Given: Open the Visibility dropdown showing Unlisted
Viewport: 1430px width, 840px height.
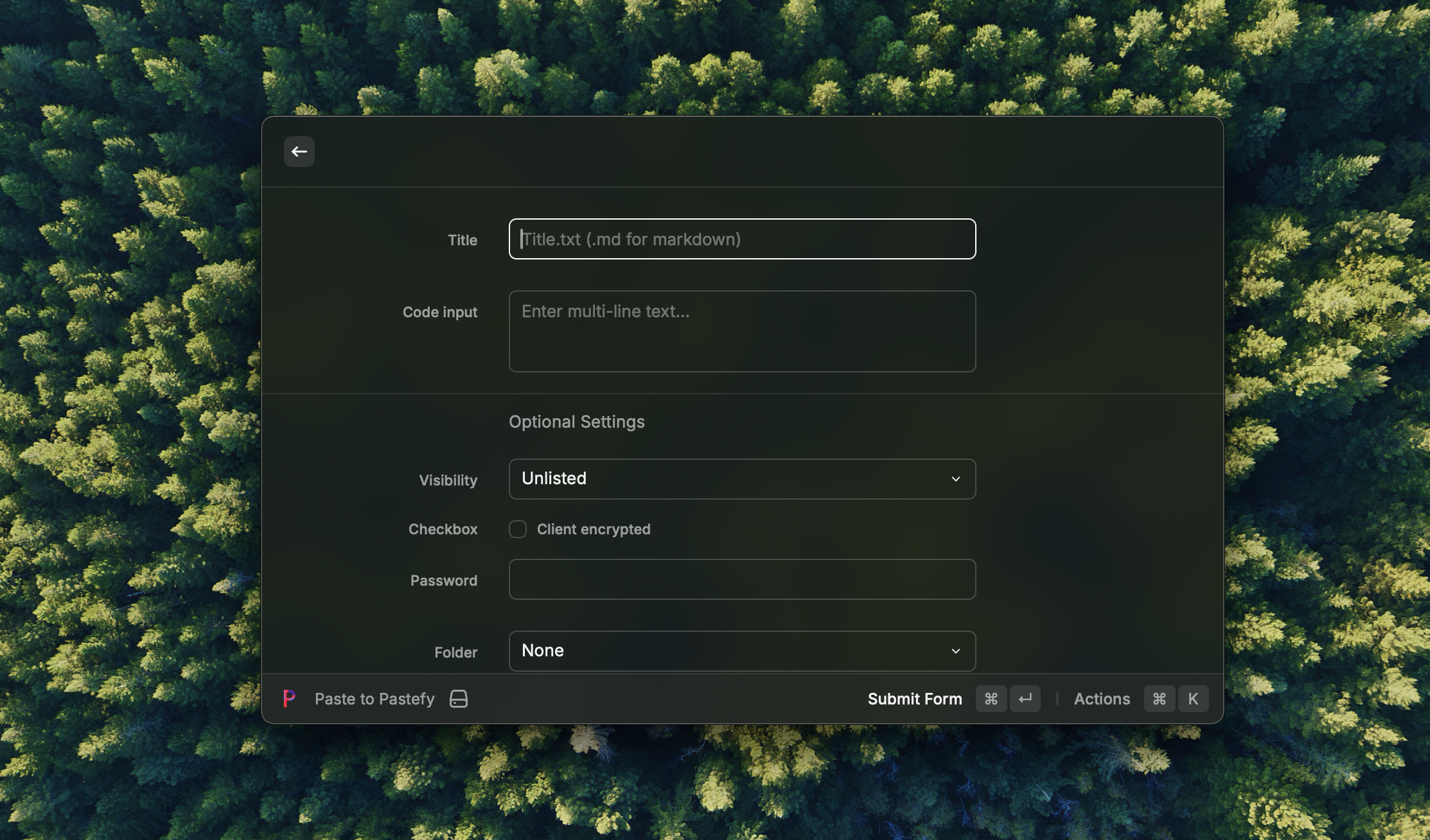Looking at the screenshot, I should [x=732, y=479].
